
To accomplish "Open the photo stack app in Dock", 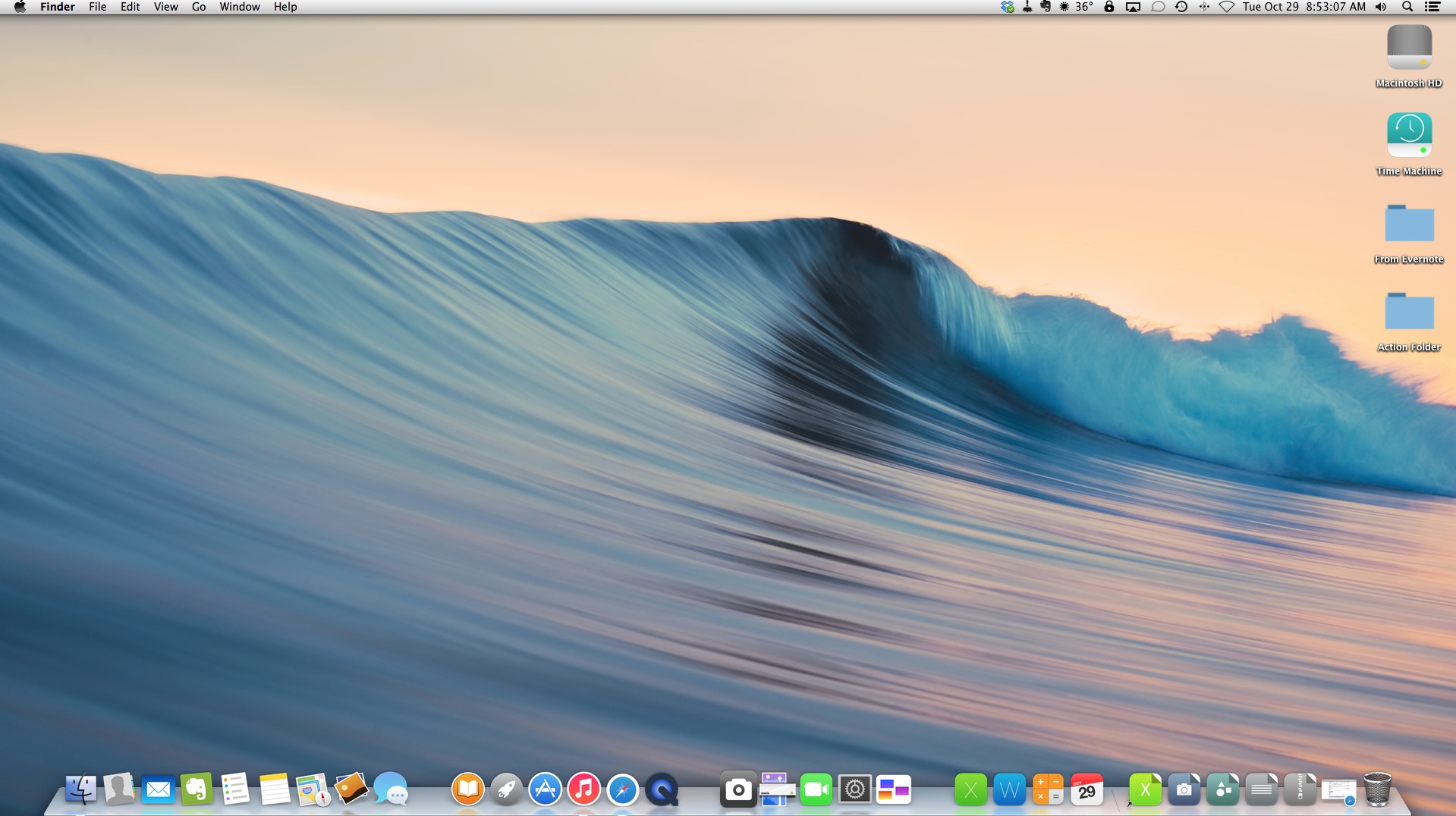I will tap(351, 789).
